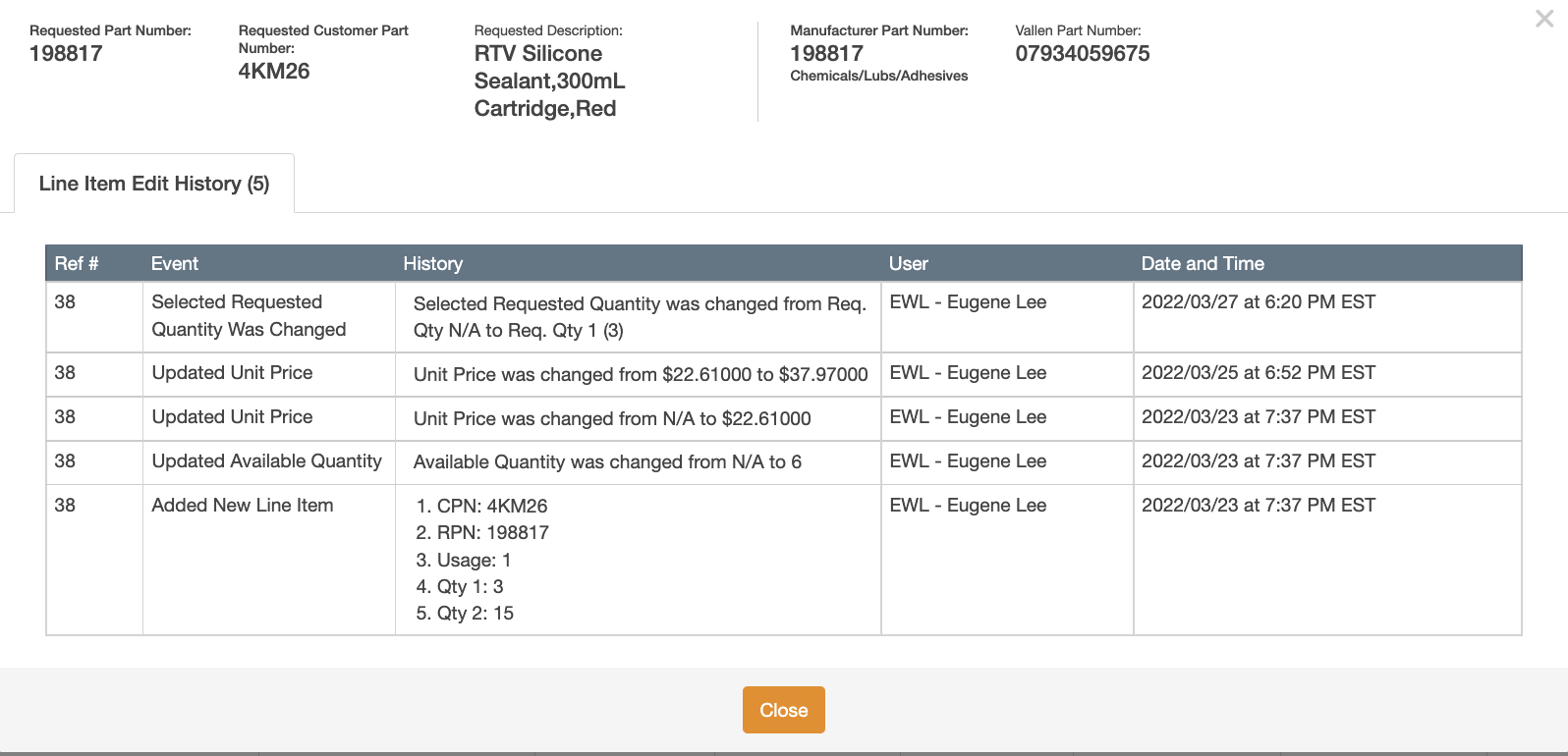Click the Close button
Viewport: 1568px width, 756px height.
(783, 709)
